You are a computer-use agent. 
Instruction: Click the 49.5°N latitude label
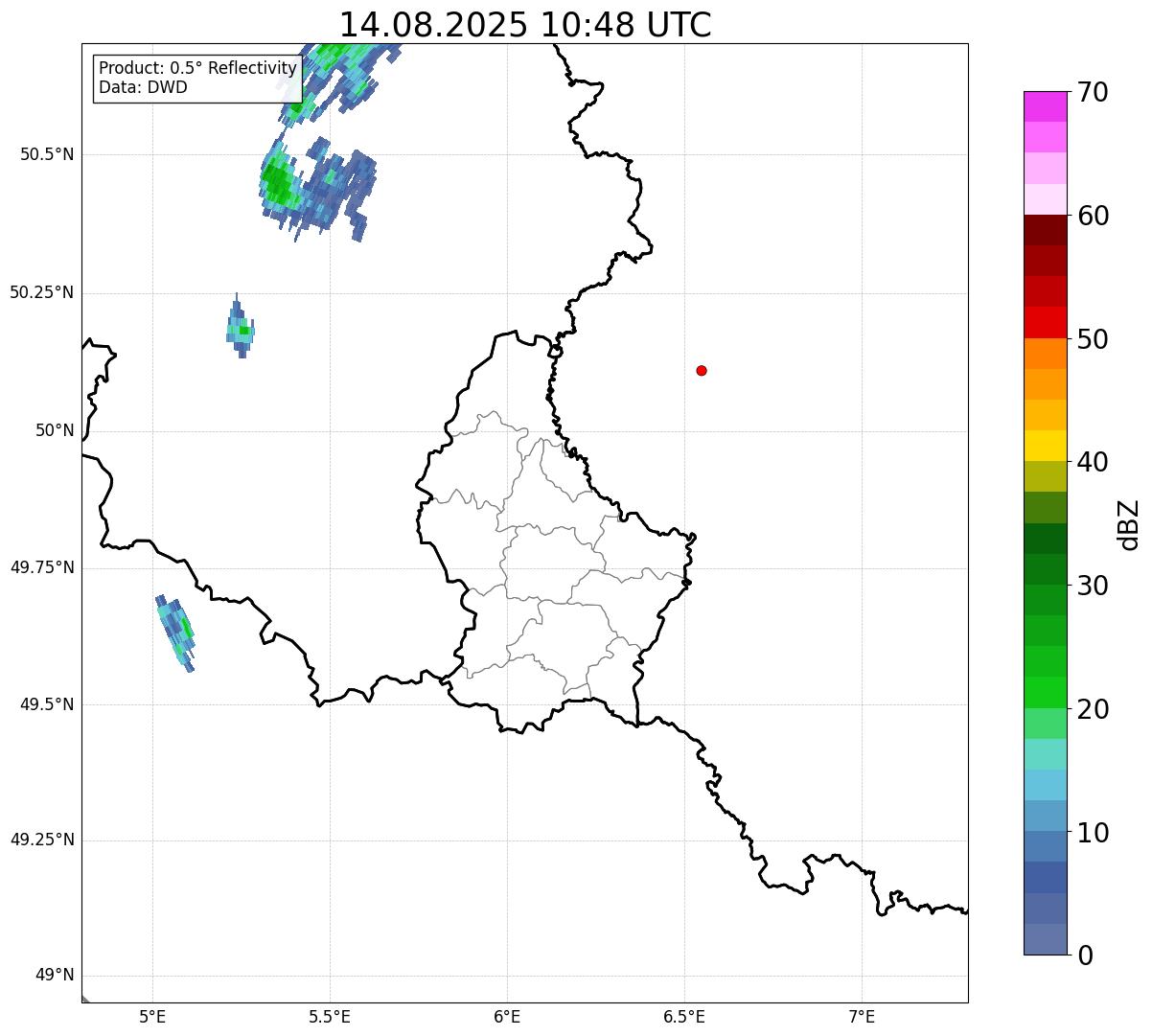point(47,704)
